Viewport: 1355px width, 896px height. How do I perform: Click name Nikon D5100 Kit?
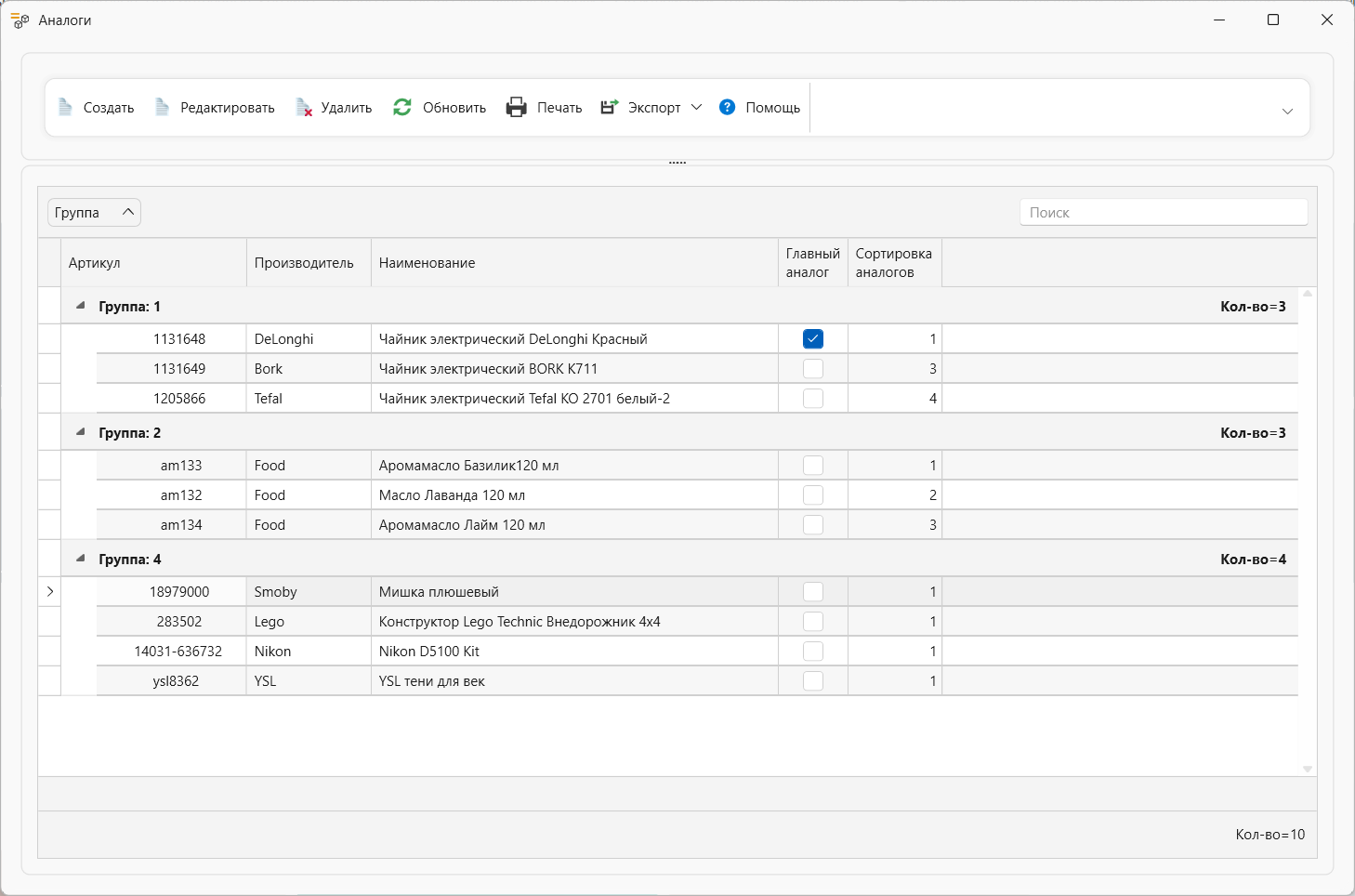click(429, 652)
